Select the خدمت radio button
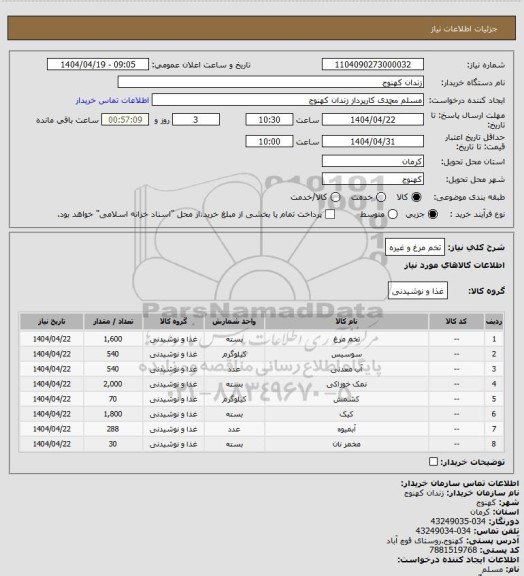 click(x=381, y=197)
